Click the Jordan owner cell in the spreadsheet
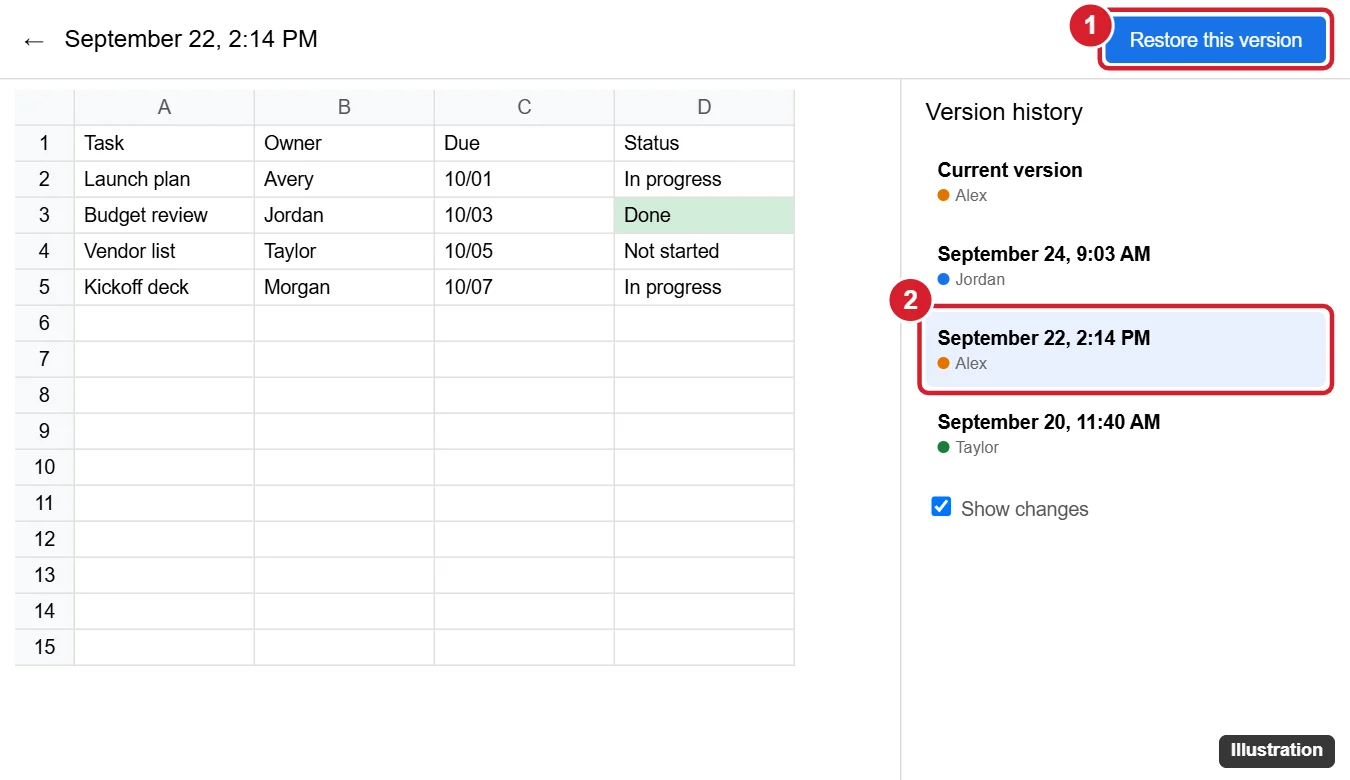The height and width of the screenshot is (780, 1350). [x=344, y=215]
